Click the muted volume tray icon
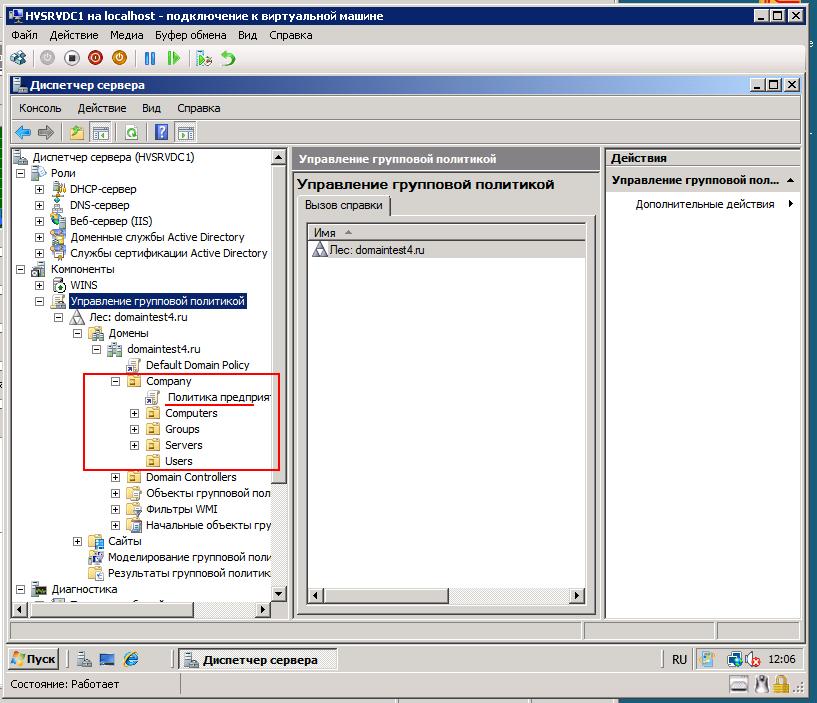This screenshot has height=703, width=817. [x=752, y=660]
